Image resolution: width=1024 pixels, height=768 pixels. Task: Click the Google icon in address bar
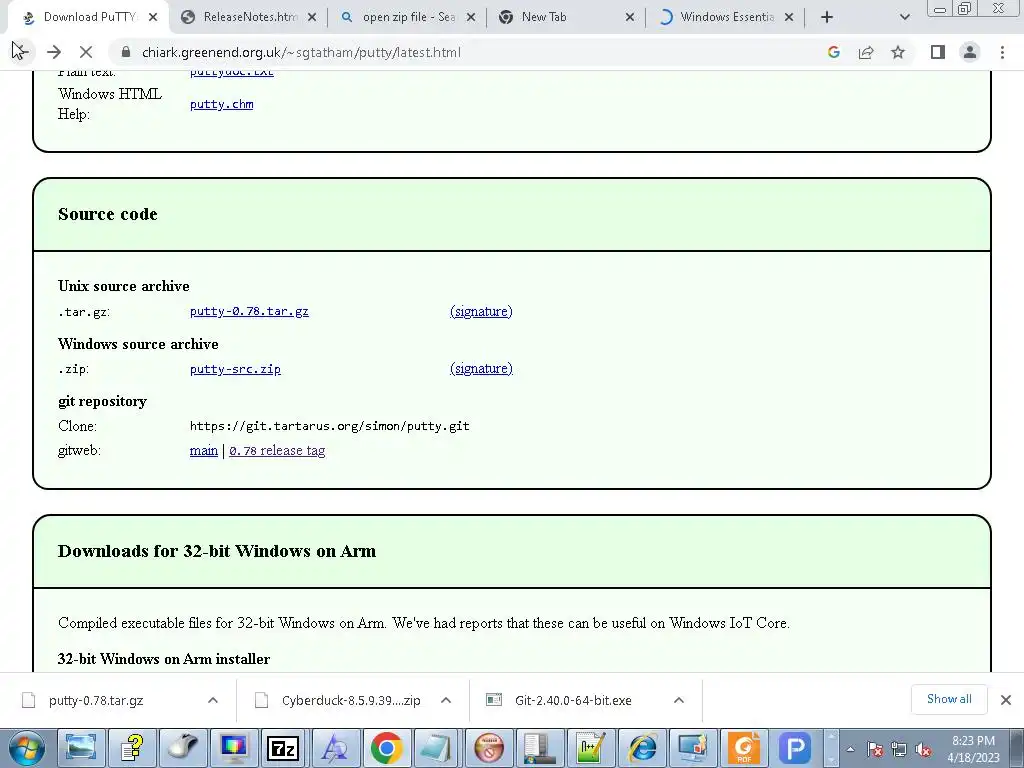click(x=833, y=52)
